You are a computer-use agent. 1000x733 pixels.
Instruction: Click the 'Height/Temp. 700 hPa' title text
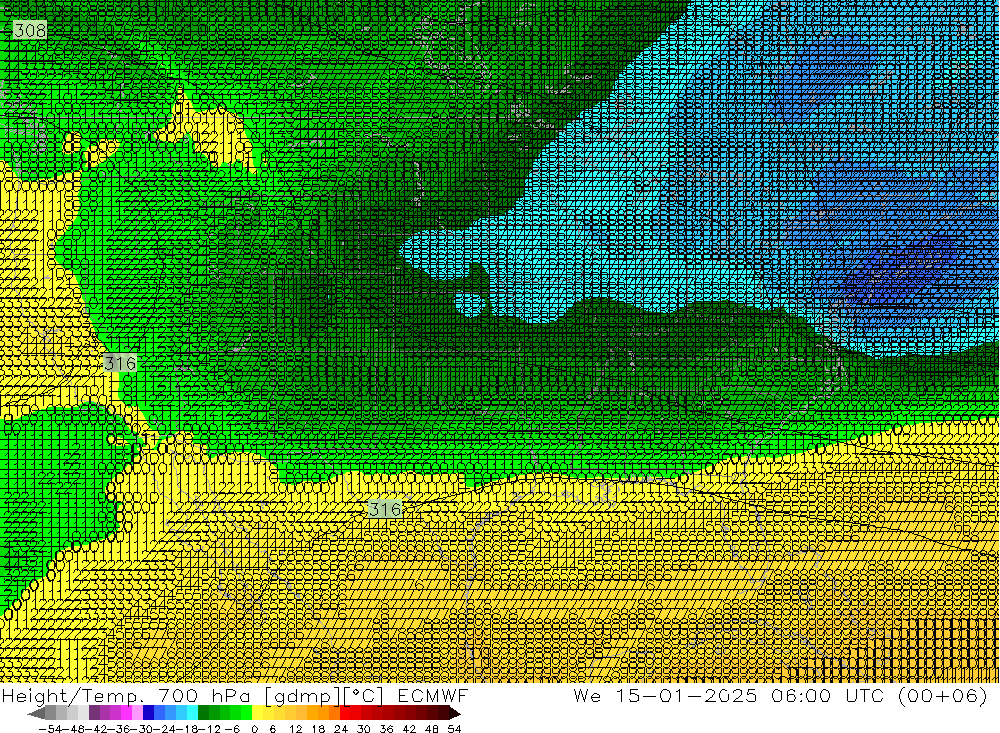126,695
